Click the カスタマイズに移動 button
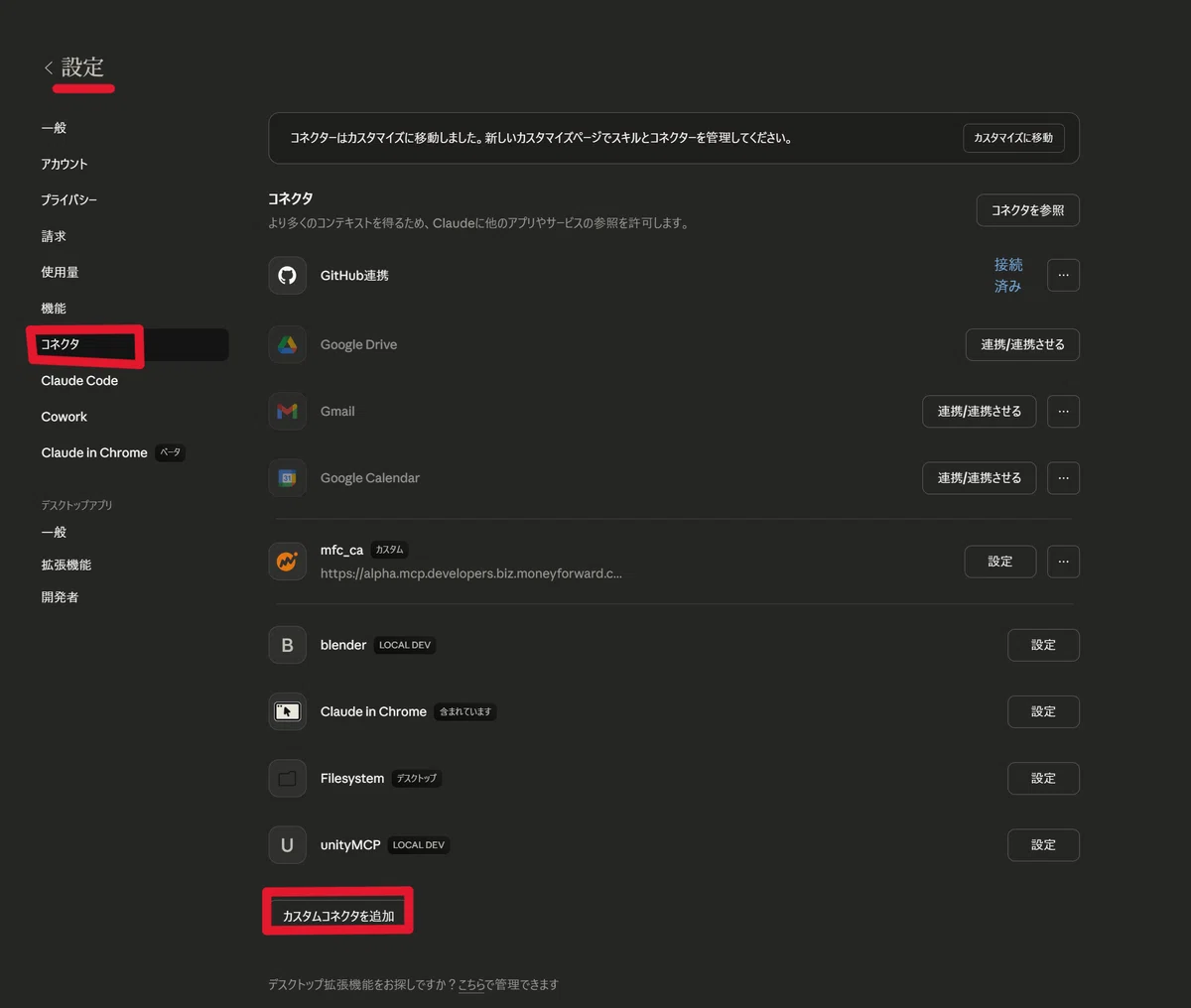Viewport: 1191px width, 1008px height. point(1013,138)
